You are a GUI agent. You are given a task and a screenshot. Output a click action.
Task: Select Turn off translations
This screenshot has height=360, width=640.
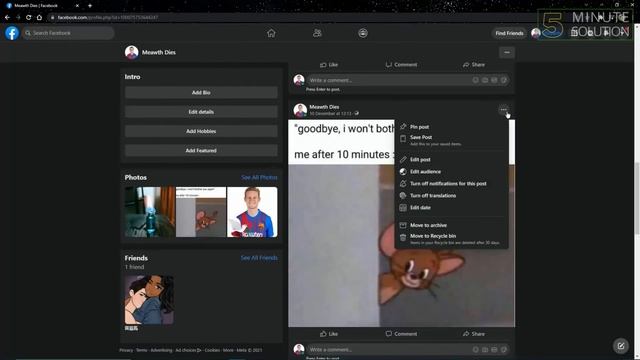(x=451, y=196)
